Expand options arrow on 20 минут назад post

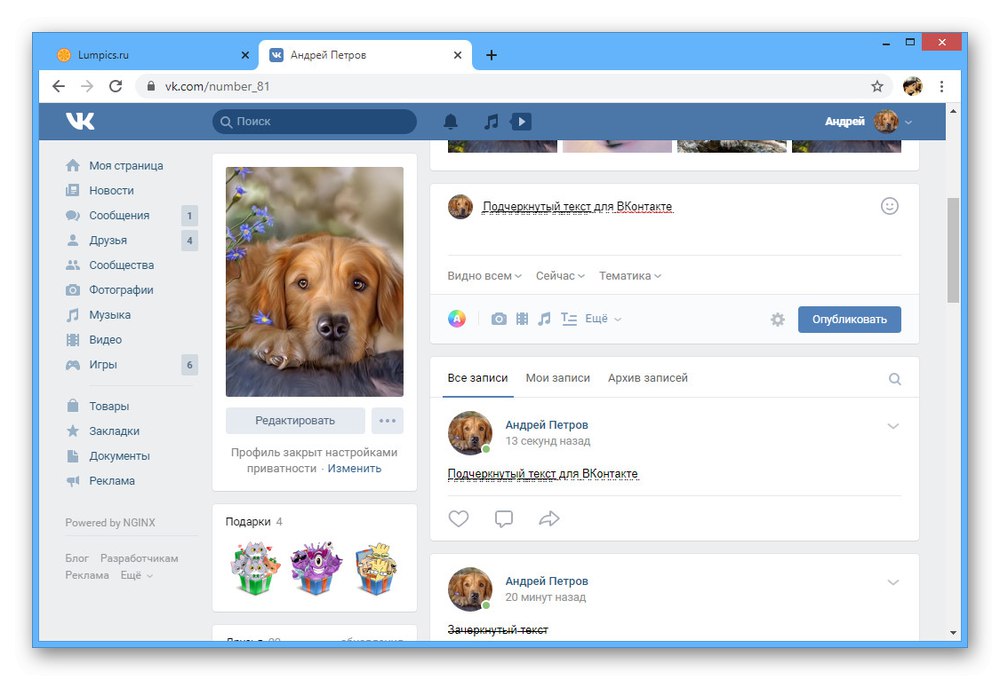(893, 582)
